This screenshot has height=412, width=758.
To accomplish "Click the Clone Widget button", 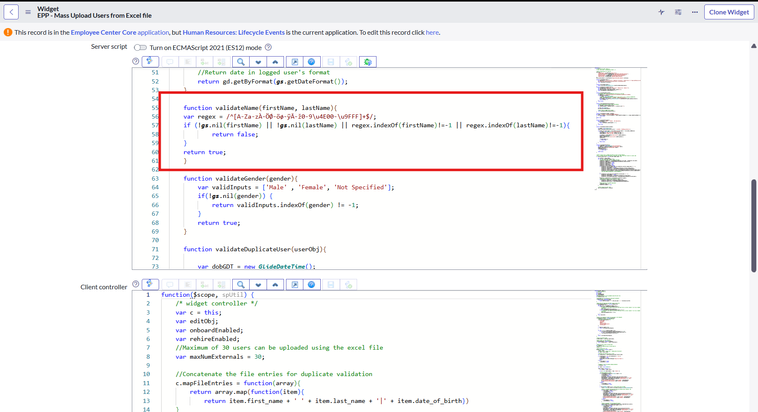I will click(729, 12).
